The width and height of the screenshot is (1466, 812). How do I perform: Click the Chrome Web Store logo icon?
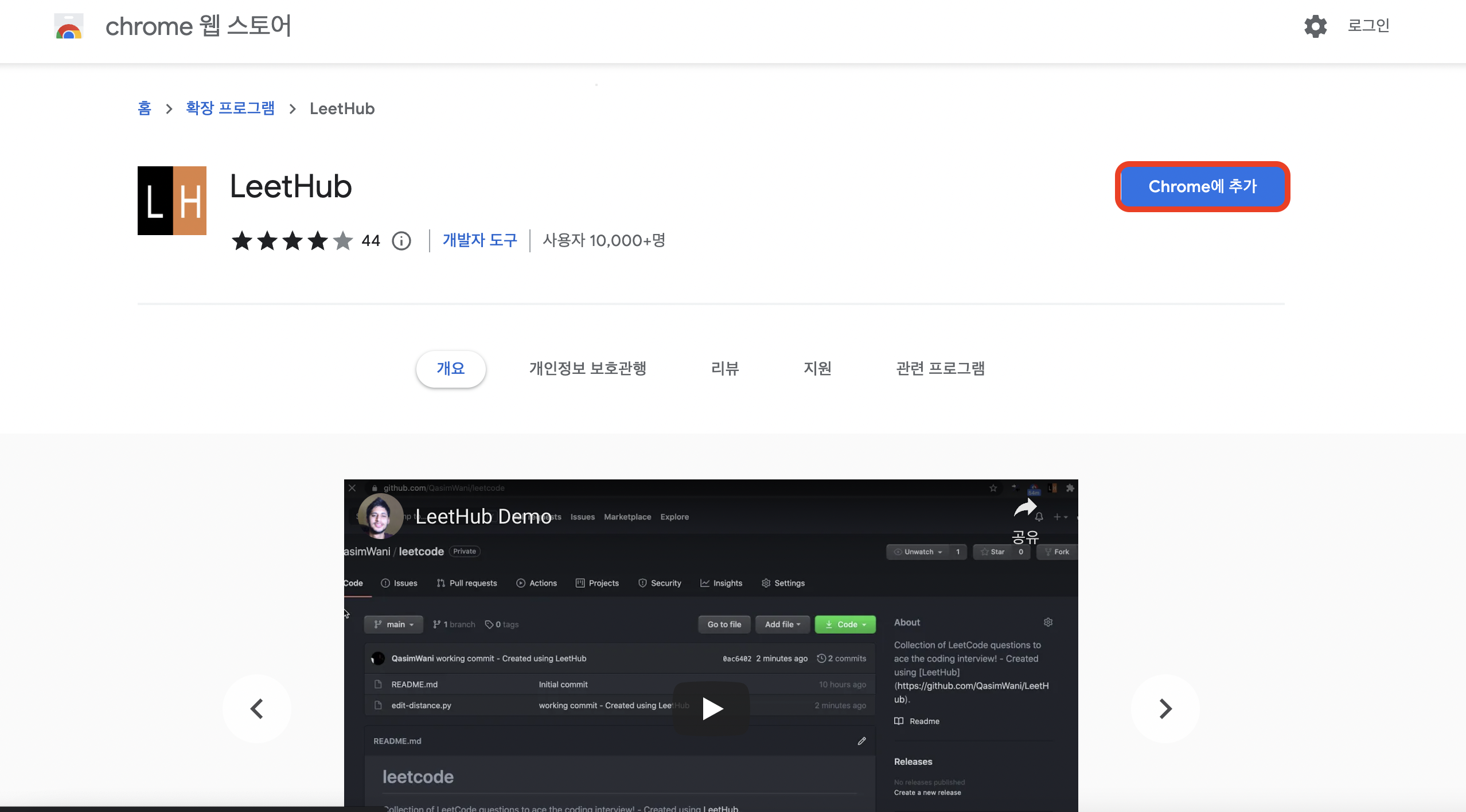[x=69, y=26]
